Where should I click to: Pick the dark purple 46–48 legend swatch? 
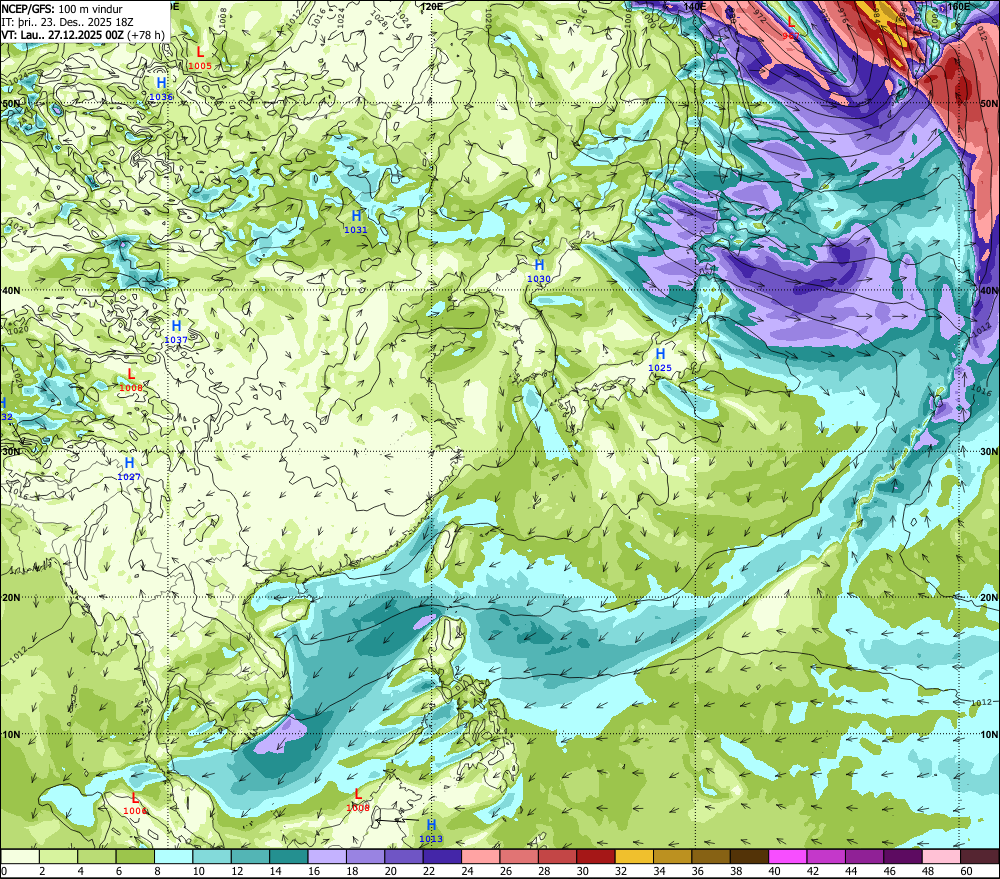point(904,856)
